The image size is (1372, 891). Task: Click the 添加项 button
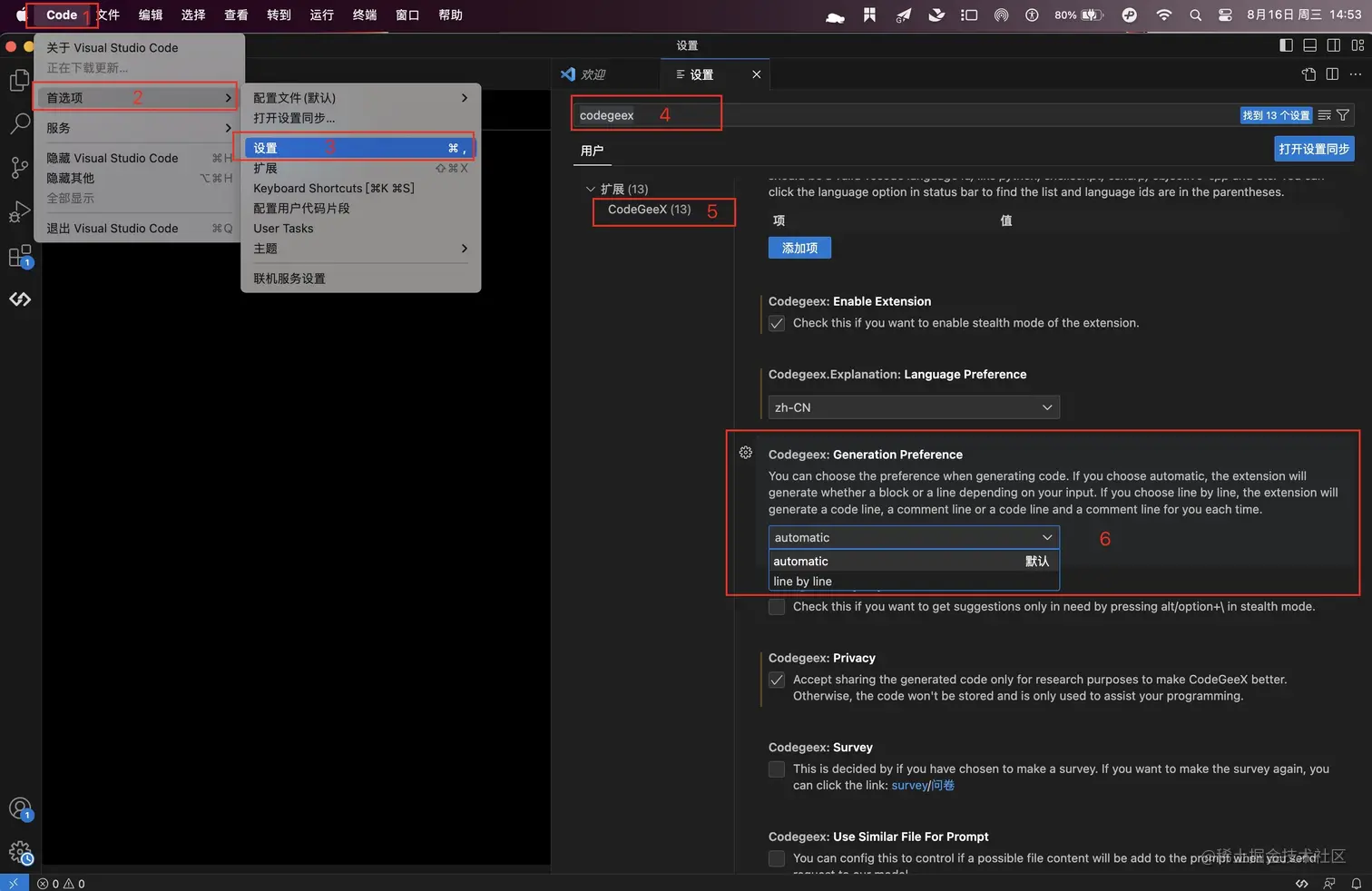point(799,248)
